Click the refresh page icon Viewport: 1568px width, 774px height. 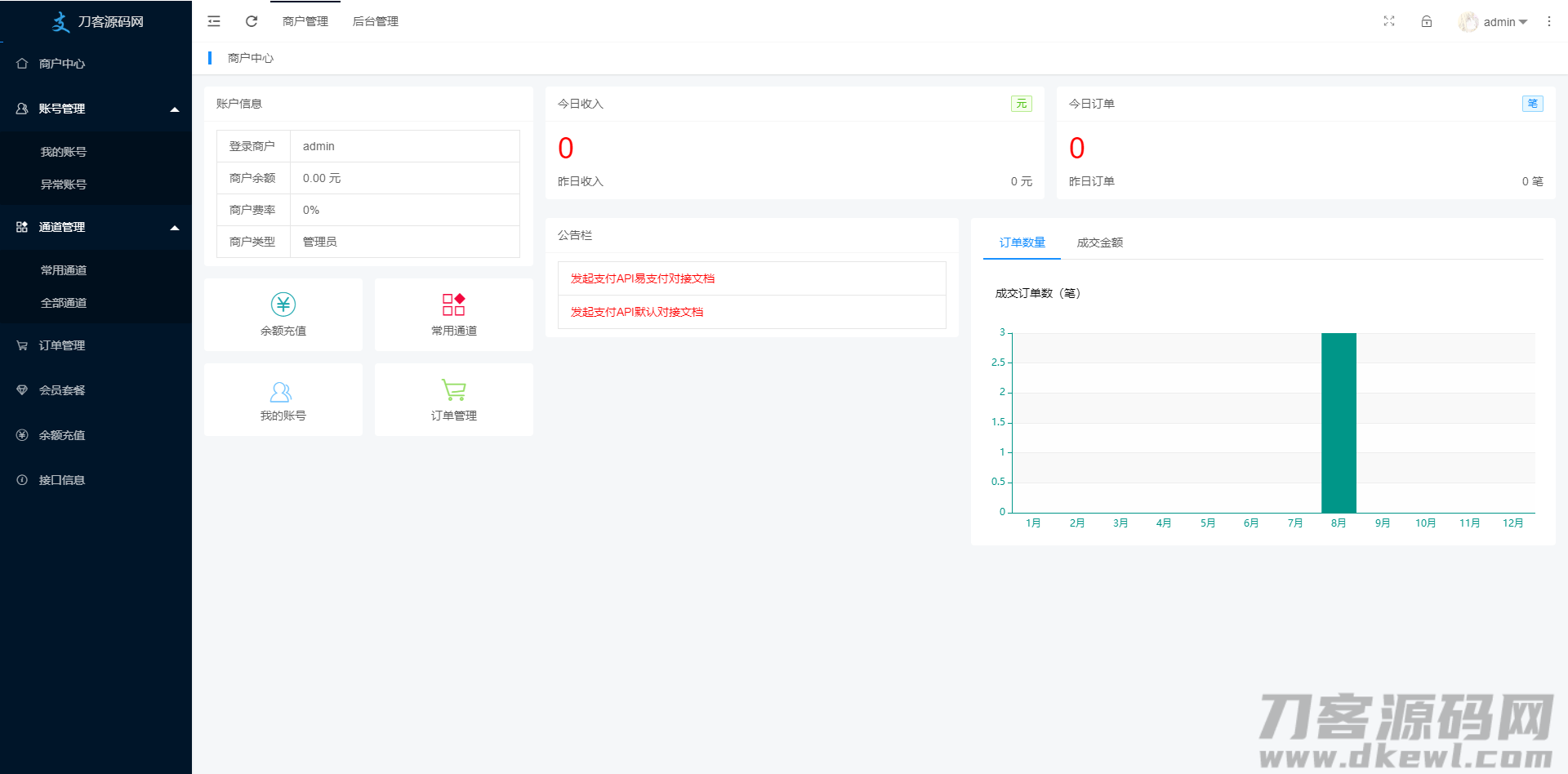tap(252, 21)
